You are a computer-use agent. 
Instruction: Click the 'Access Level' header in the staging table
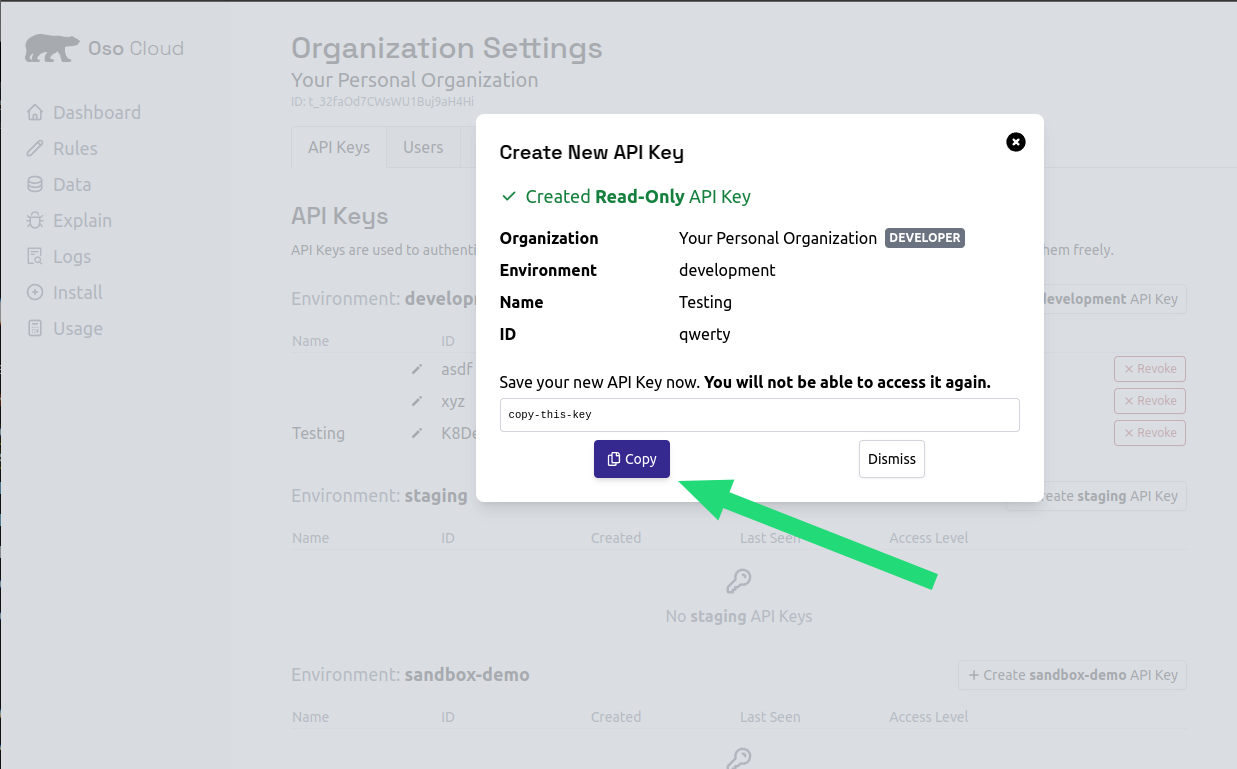pyautogui.click(x=929, y=538)
